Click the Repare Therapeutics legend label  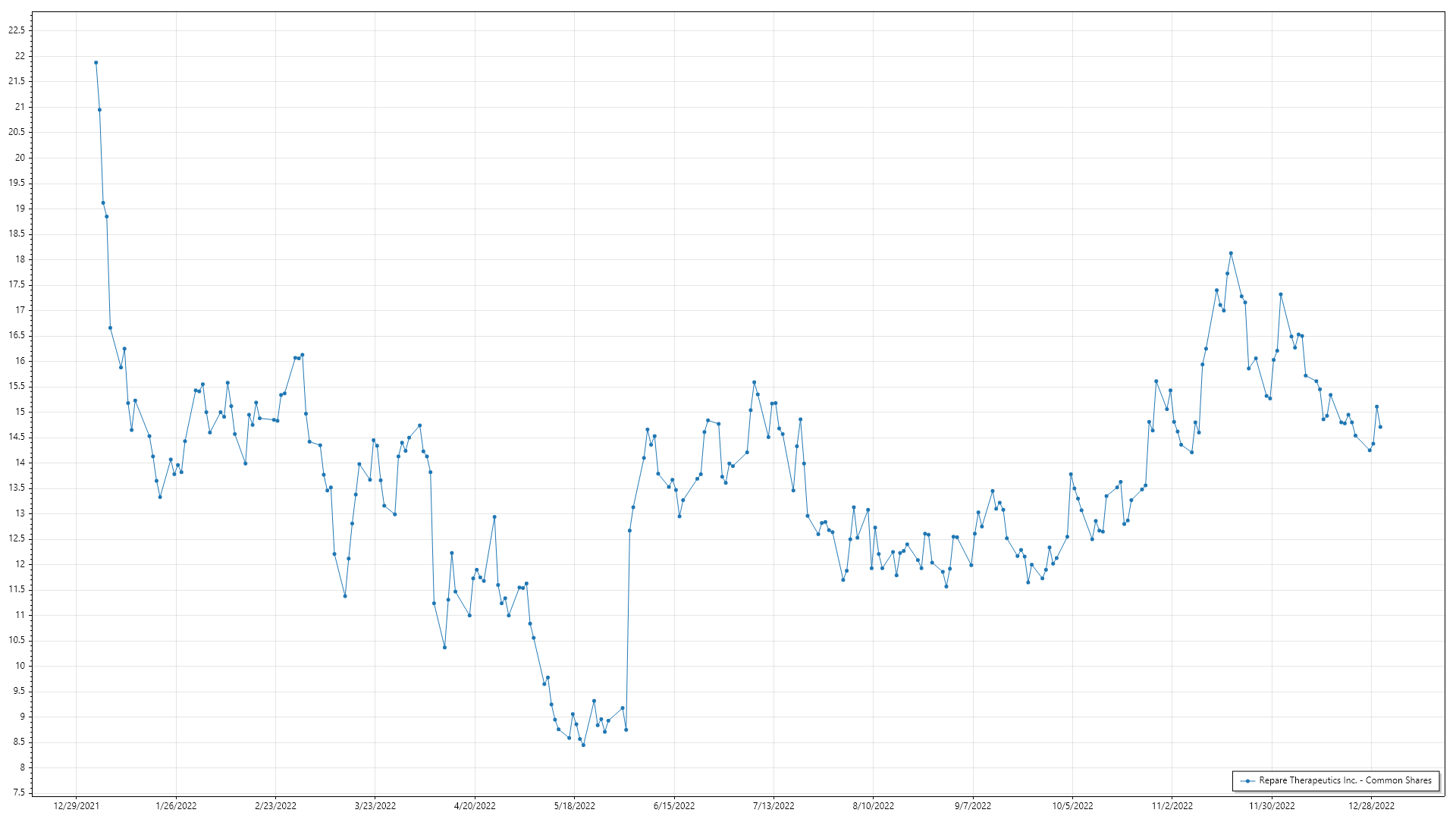pos(1345,780)
